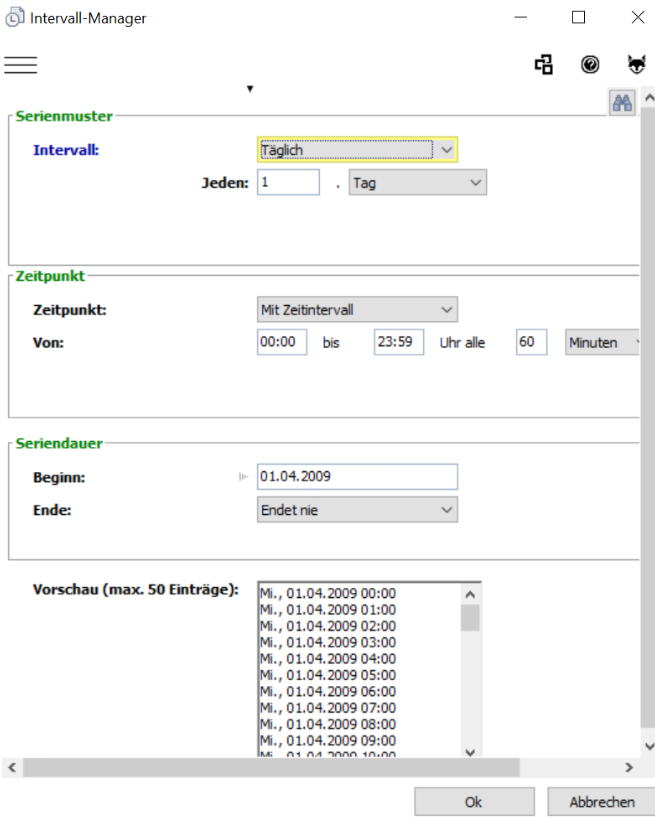Image resolution: width=655 pixels, height=819 pixels.
Task: Click the Von start time field 00:00
Action: (x=281, y=342)
